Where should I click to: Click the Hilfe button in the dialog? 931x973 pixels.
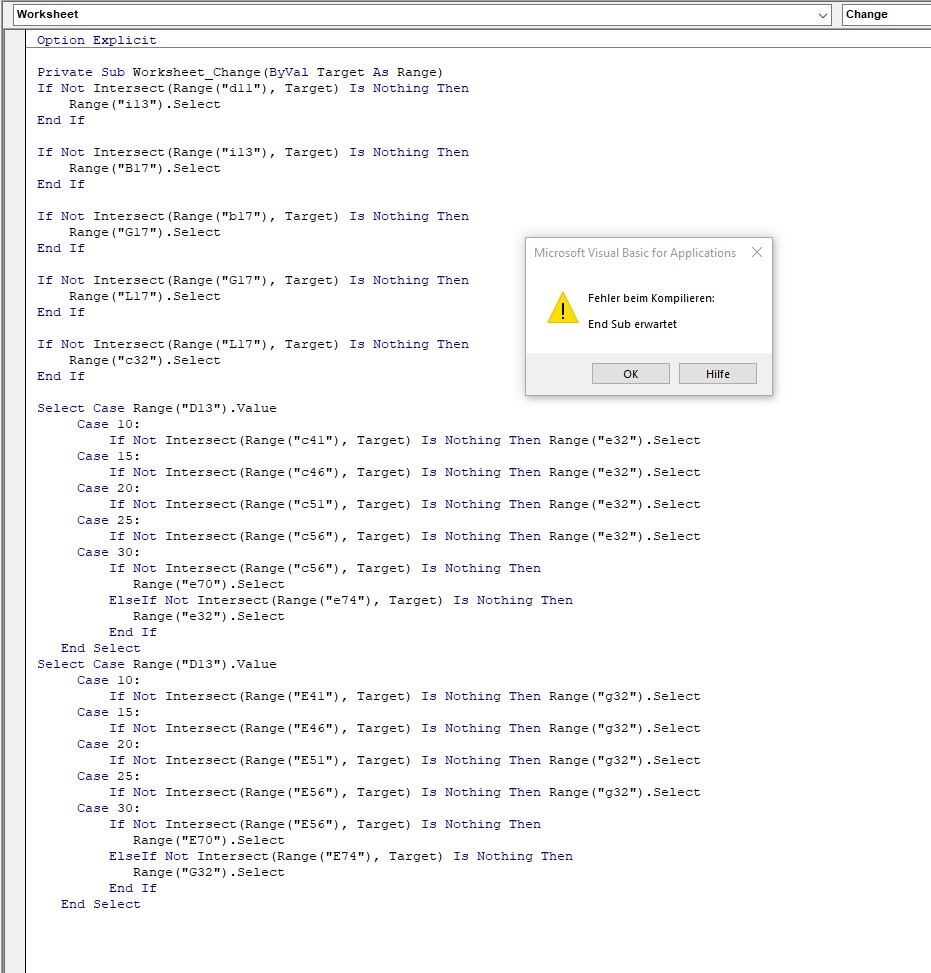(717, 374)
